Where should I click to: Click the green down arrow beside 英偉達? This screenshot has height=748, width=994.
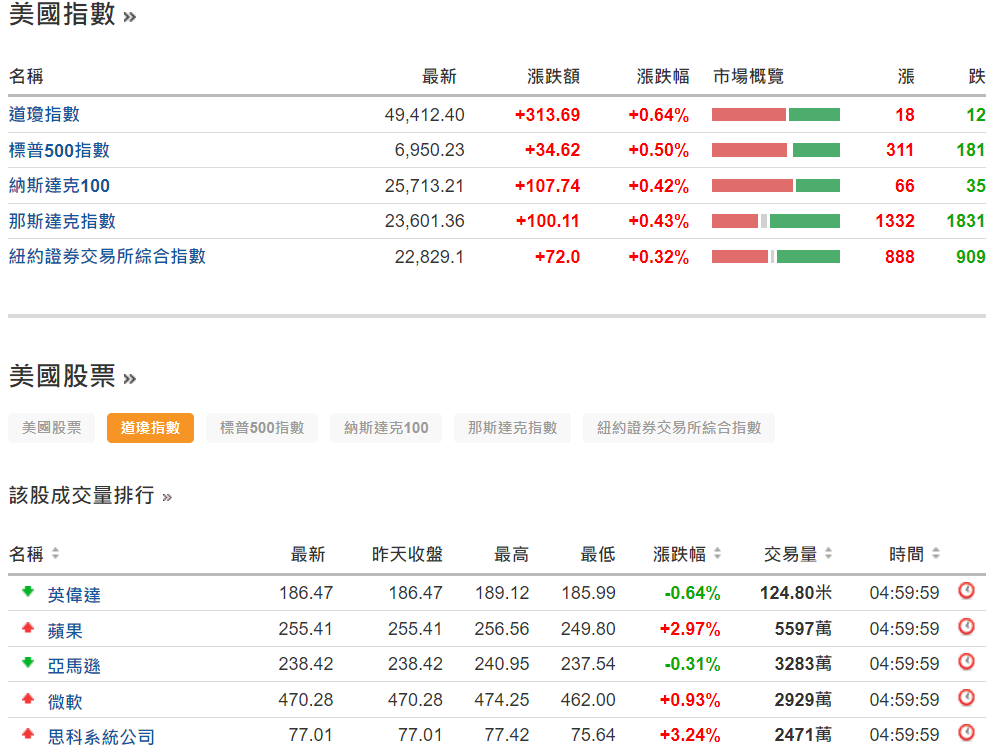27,591
